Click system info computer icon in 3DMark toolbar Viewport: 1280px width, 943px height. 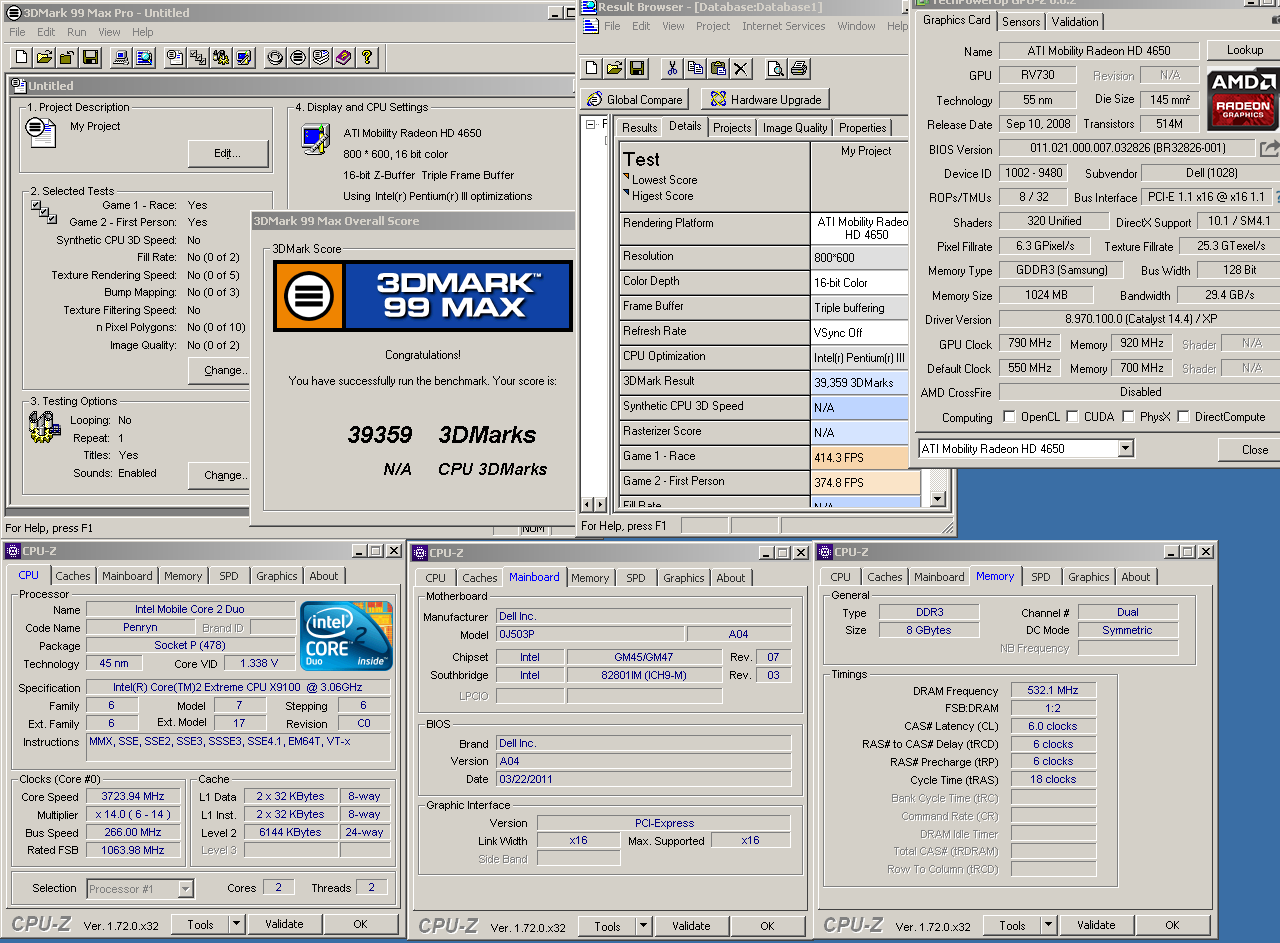point(120,57)
